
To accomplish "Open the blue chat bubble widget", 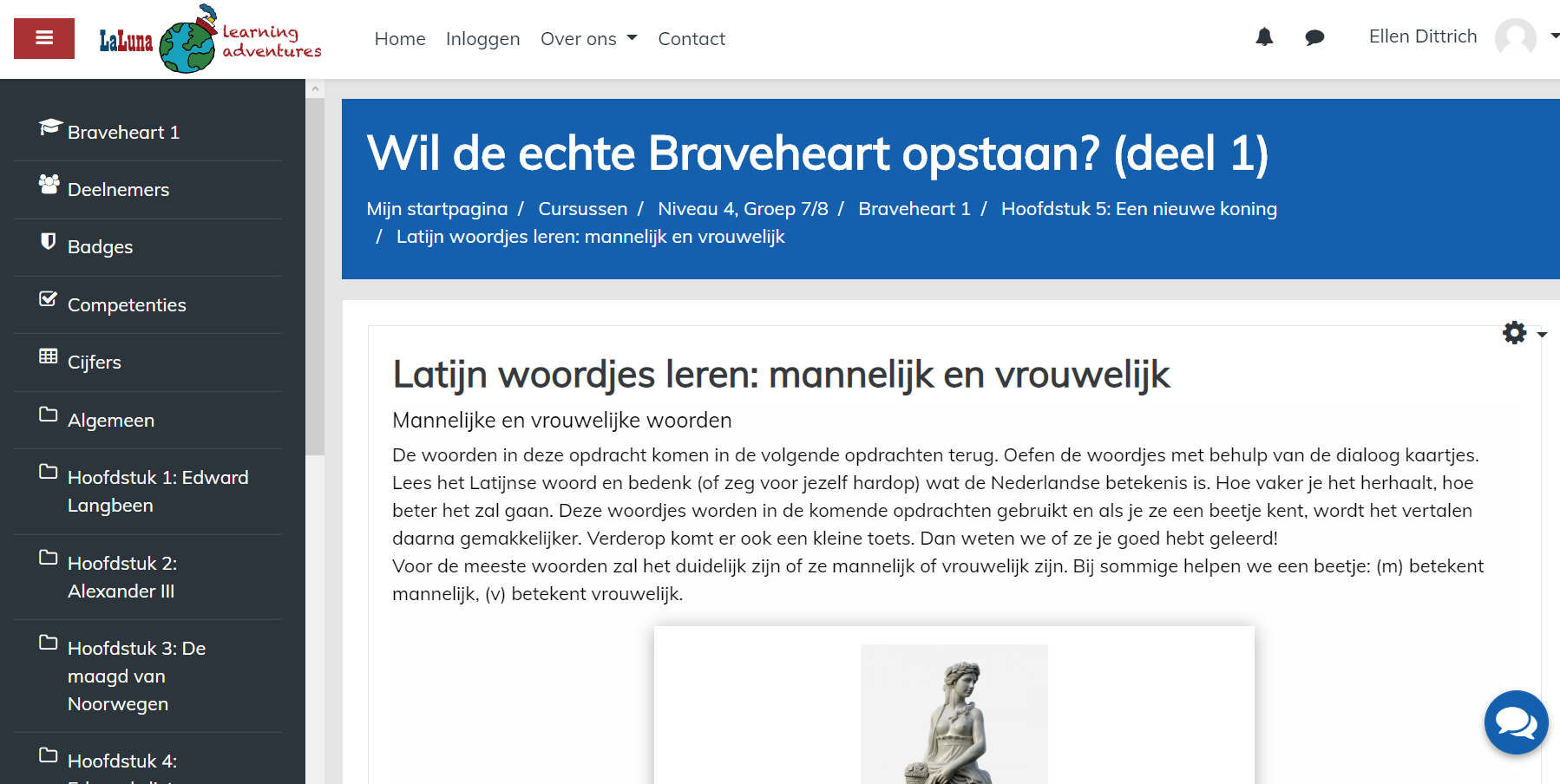I will pyautogui.click(x=1516, y=722).
